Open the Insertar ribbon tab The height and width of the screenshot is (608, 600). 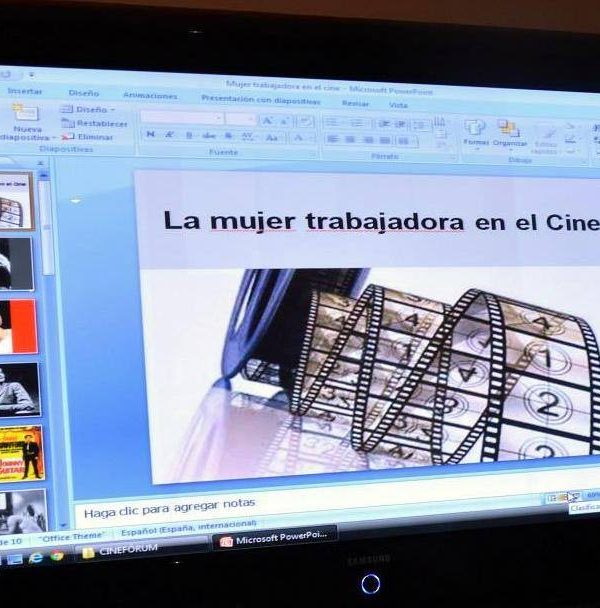pyautogui.click(x=24, y=91)
